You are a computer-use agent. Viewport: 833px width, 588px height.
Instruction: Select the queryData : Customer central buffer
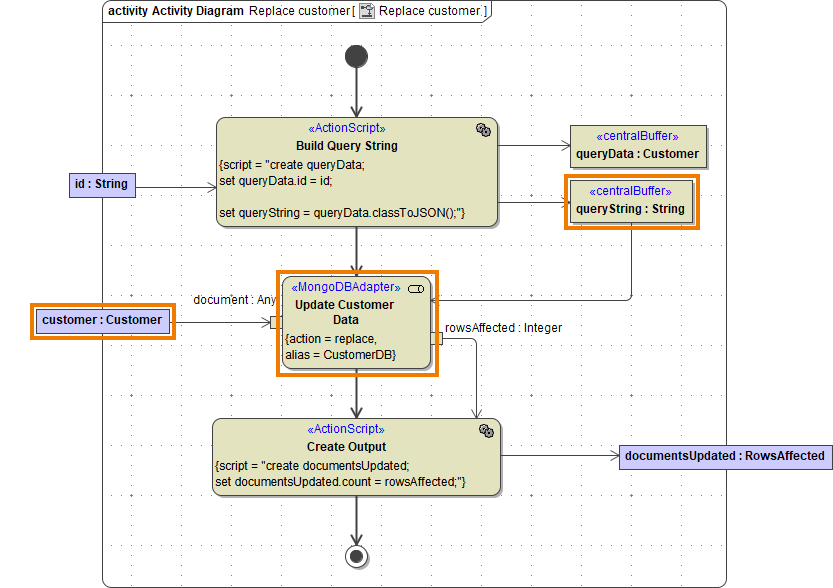tap(637, 147)
